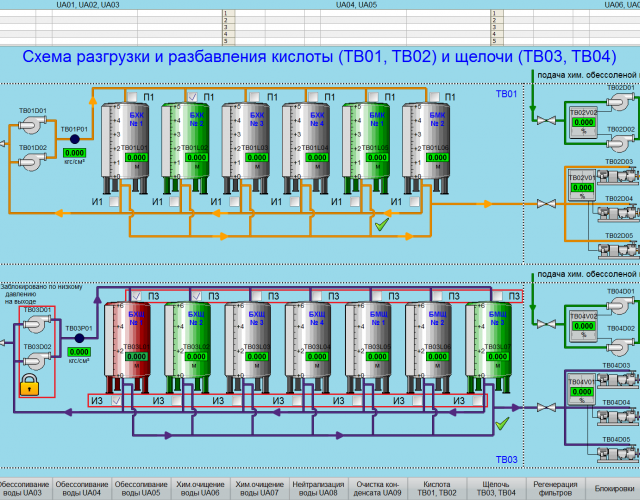Toggle the checked П1 box above БХК №2

coord(194,96)
